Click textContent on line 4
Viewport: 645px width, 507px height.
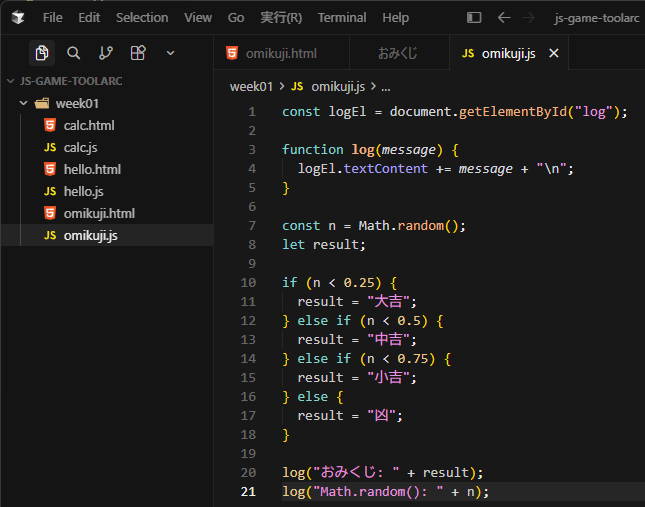tap(385, 169)
